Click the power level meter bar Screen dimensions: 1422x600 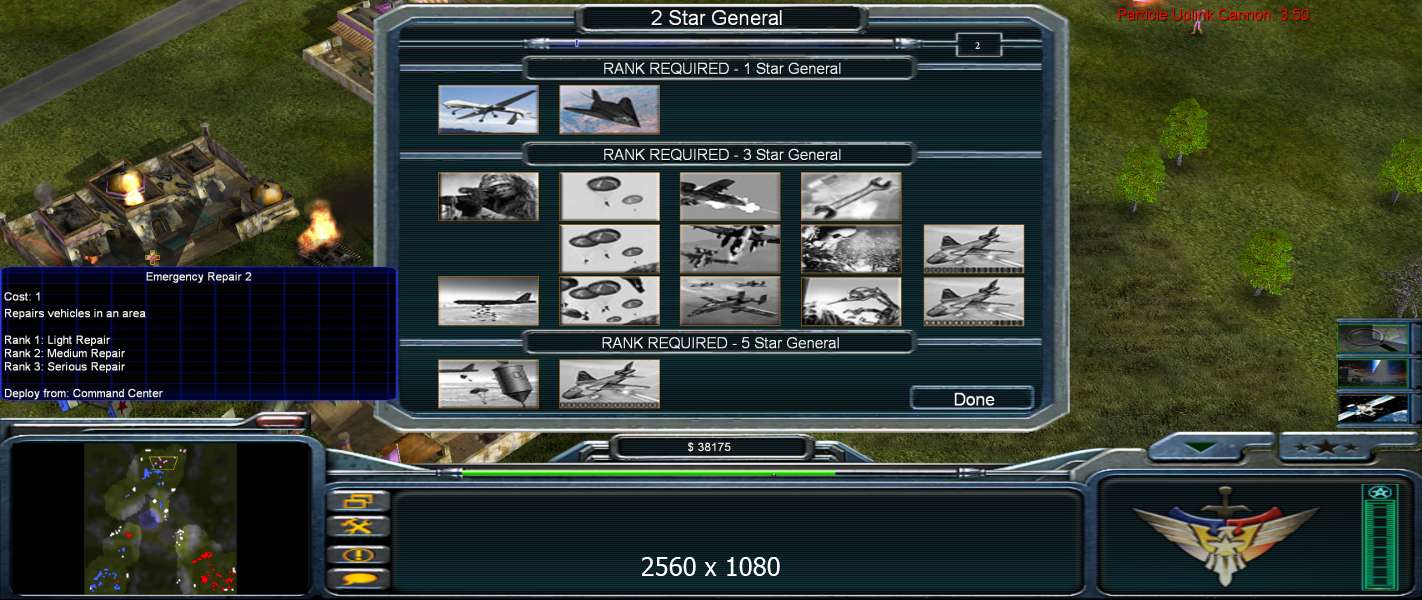[x=1379, y=538]
